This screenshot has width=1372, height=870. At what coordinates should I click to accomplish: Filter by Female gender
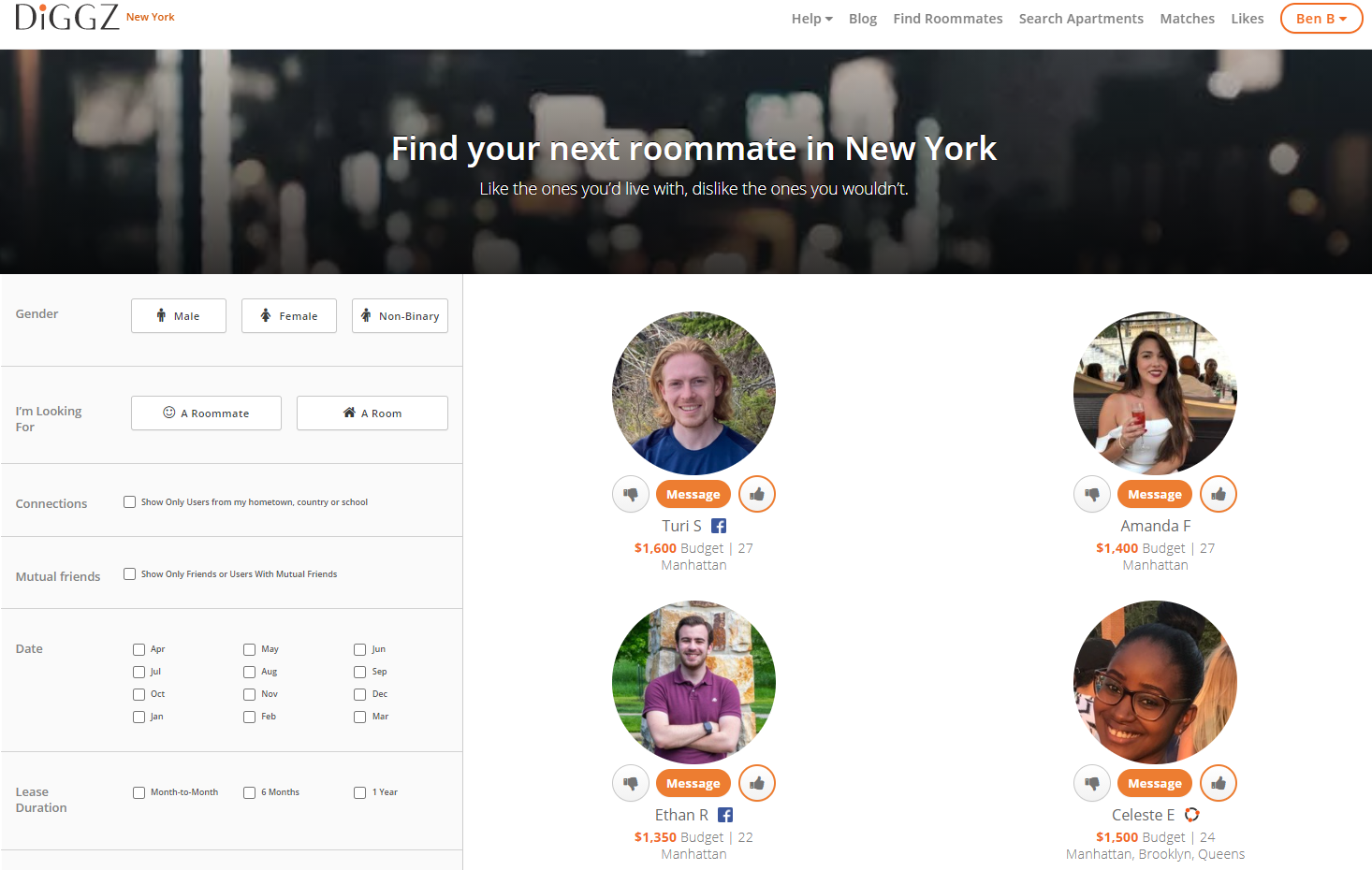289,316
